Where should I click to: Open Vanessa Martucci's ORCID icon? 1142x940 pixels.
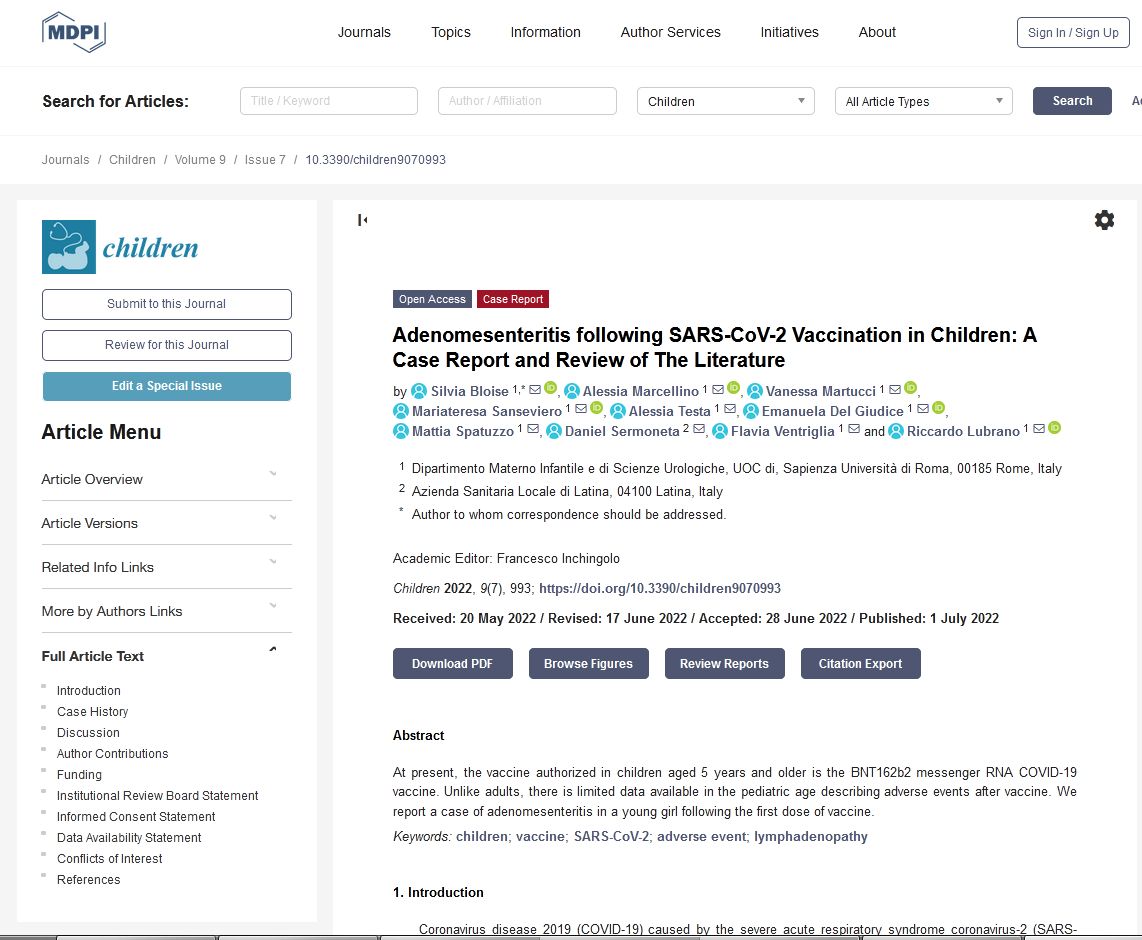coord(910,388)
